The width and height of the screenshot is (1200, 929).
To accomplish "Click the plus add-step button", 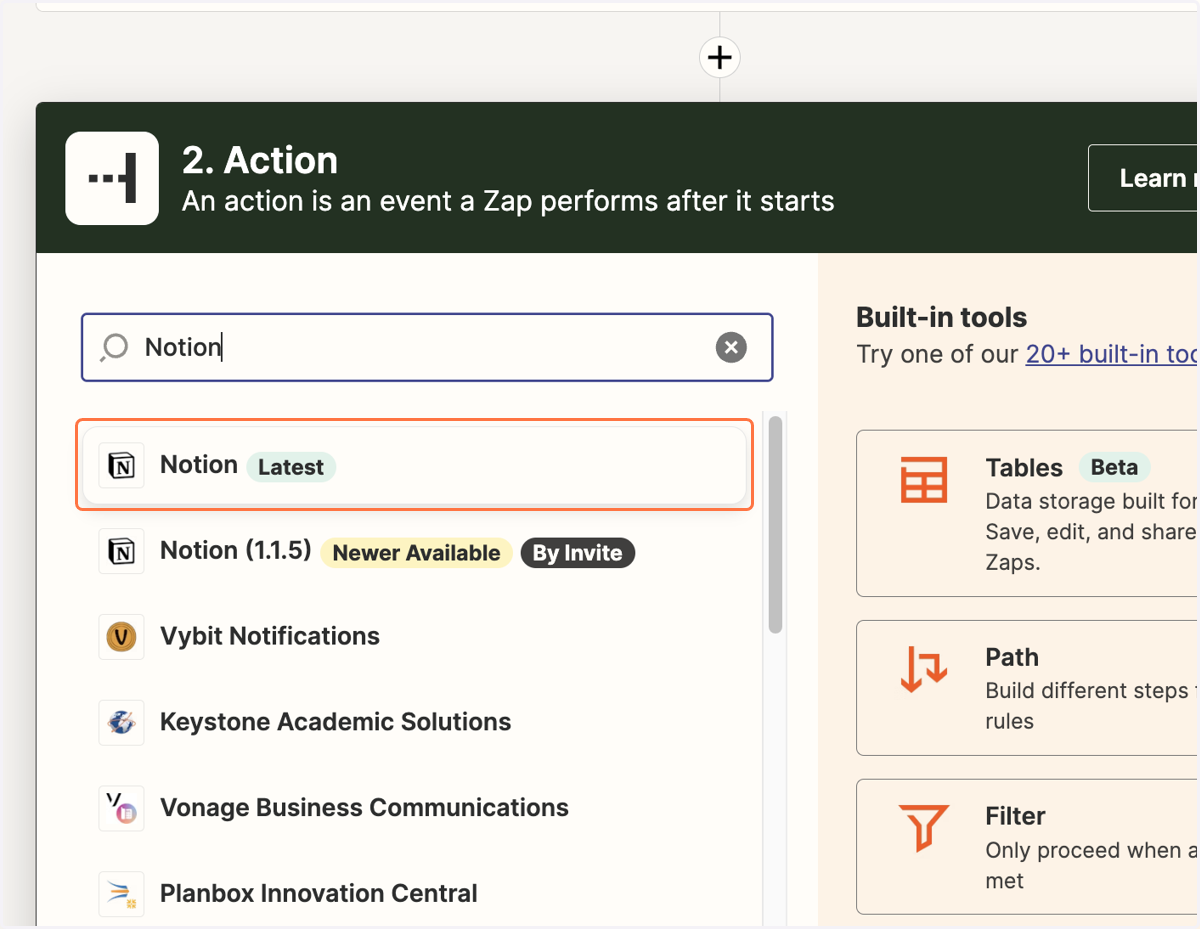I will click(x=720, y=57).
